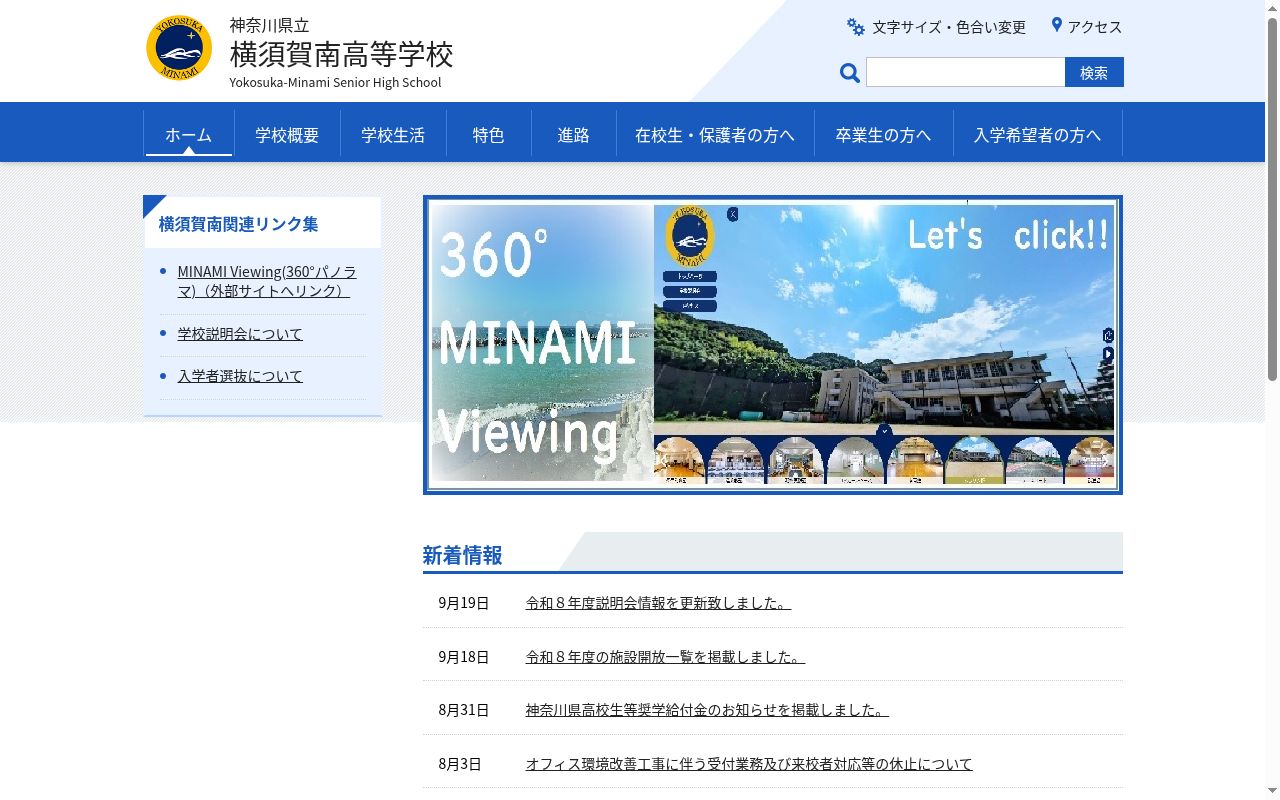Open MINAMI Viewing 360° panorama link
Viewport: 1280px width, 800px height.
click(267, 281)
